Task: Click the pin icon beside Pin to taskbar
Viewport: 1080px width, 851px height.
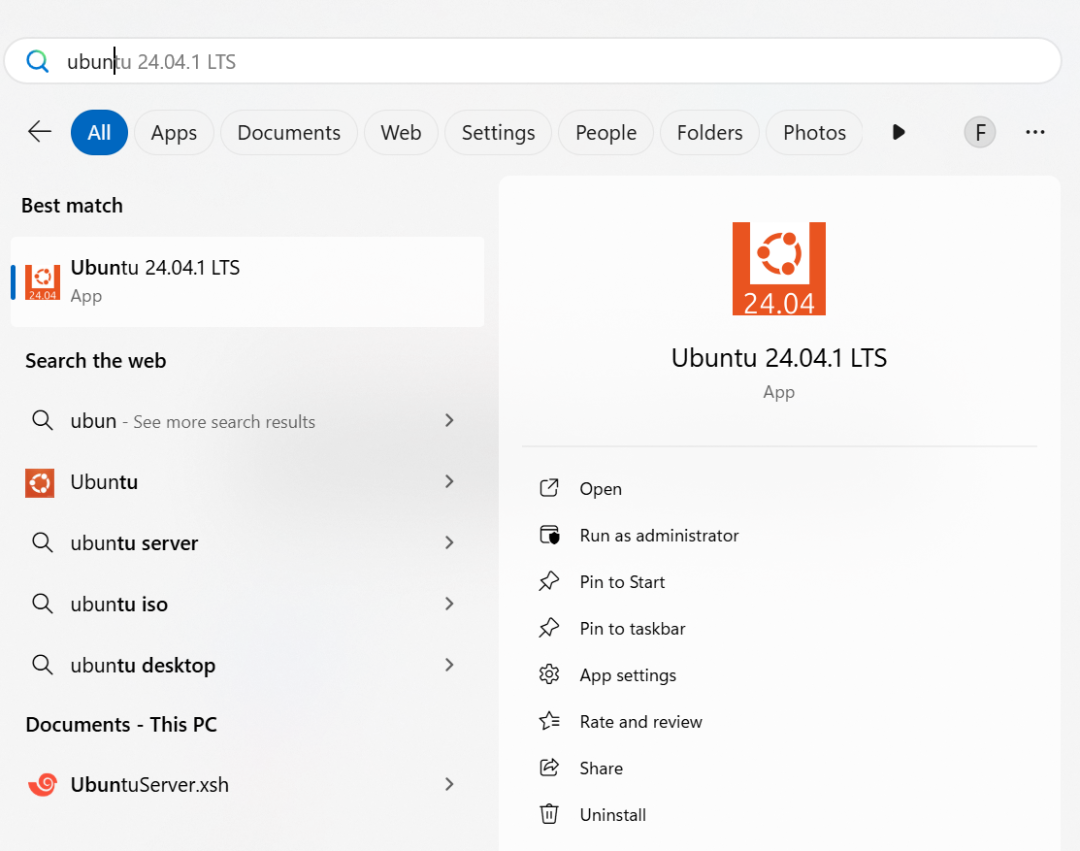Action: 549,628
